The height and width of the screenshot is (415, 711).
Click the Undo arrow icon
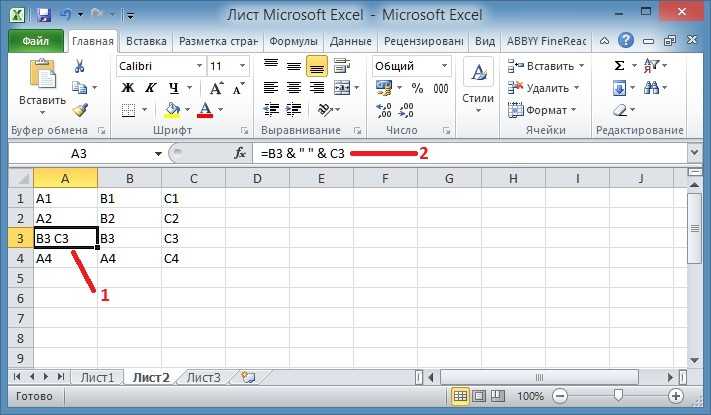point(66,15)
